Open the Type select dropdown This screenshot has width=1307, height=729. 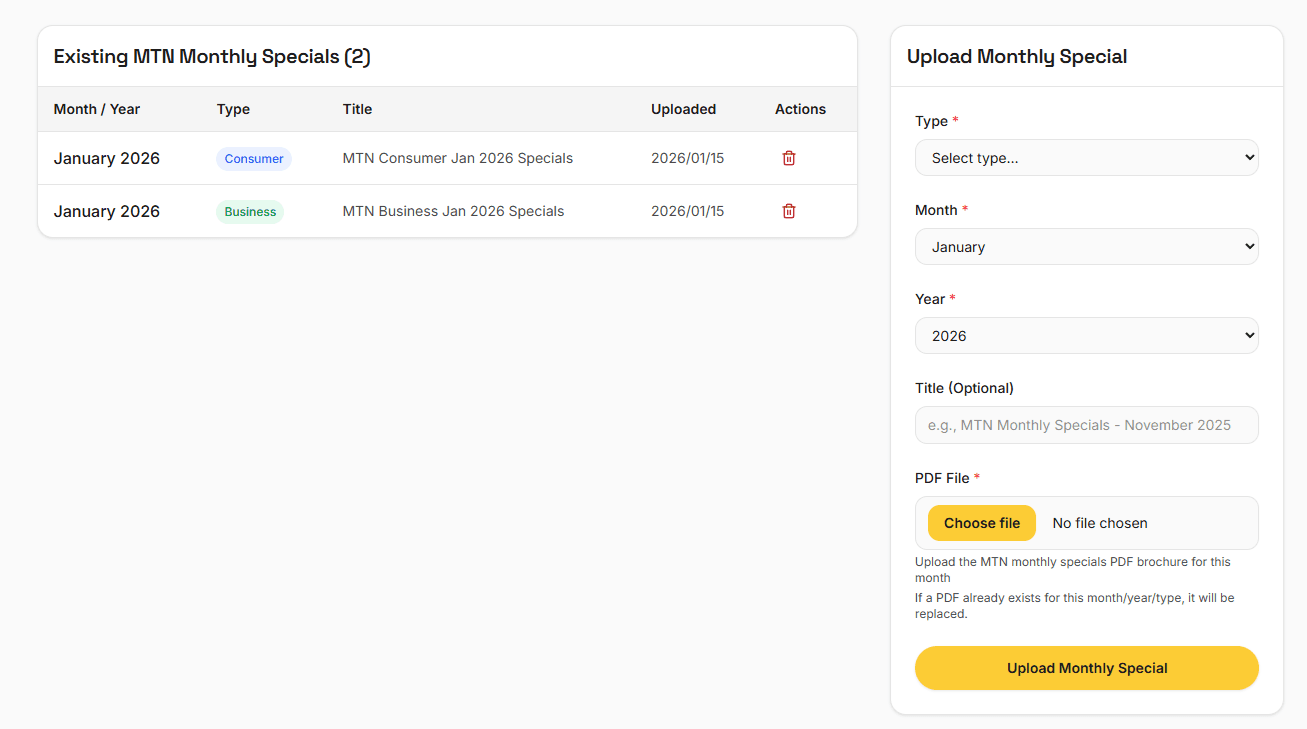(x=1086, y=158)
